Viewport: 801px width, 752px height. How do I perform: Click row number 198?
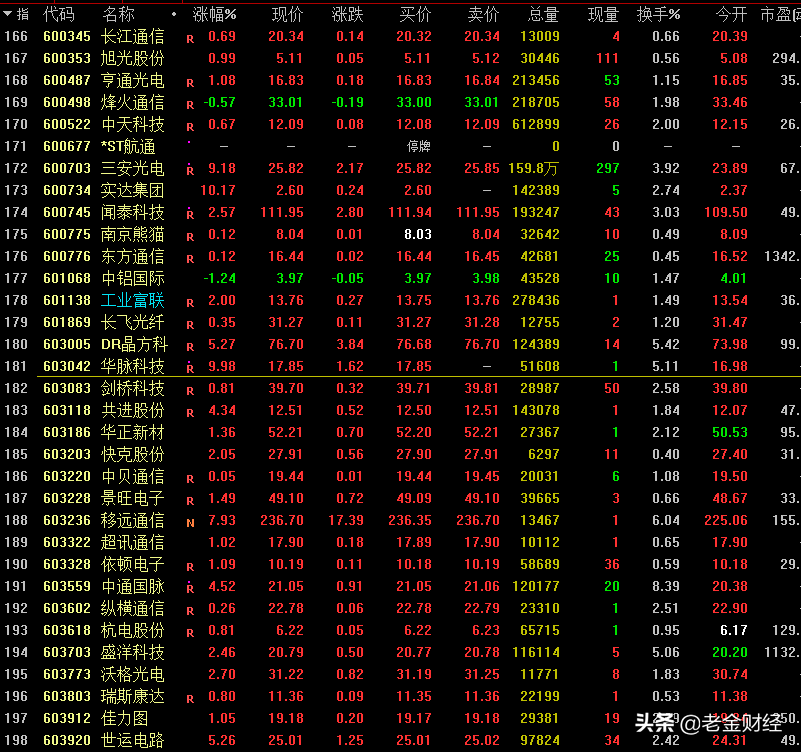pyautogui.click(x=16, y=740)
